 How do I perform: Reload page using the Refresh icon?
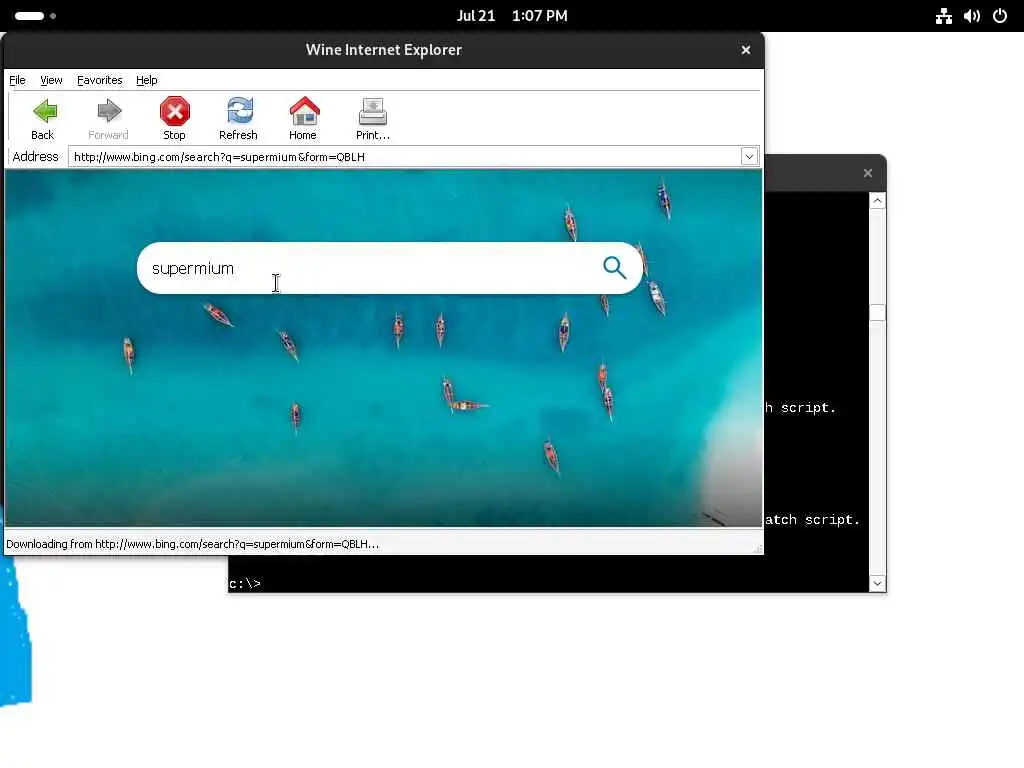click(x=238, y=119)
